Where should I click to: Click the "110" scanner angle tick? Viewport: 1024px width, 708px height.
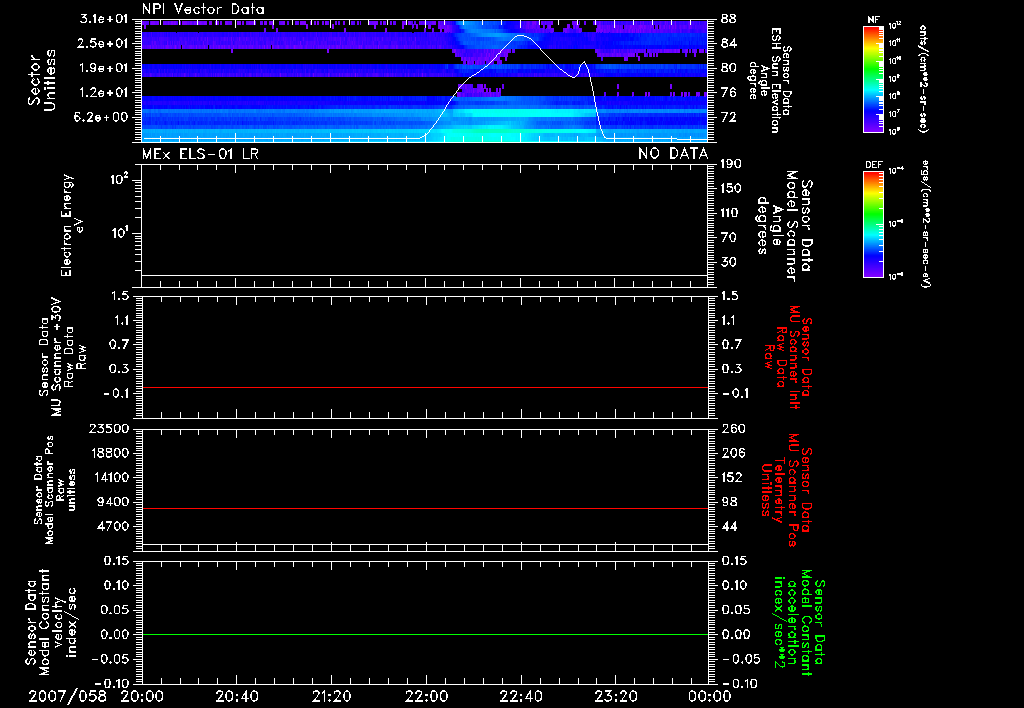[x=731, y=213]
